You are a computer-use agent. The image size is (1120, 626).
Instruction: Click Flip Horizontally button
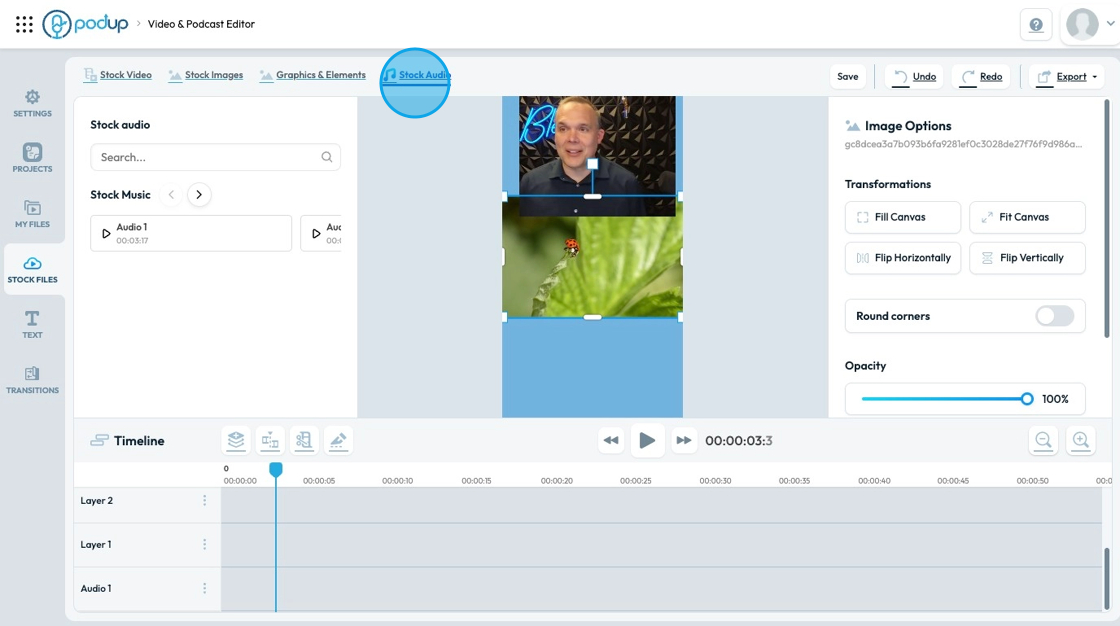(x=902, y=258)
